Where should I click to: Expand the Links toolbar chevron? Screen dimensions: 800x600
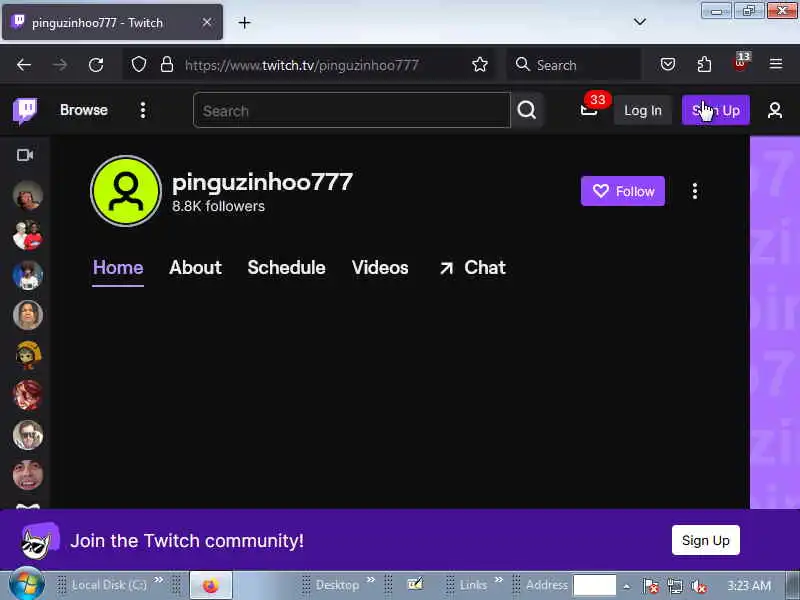point(499,580)
